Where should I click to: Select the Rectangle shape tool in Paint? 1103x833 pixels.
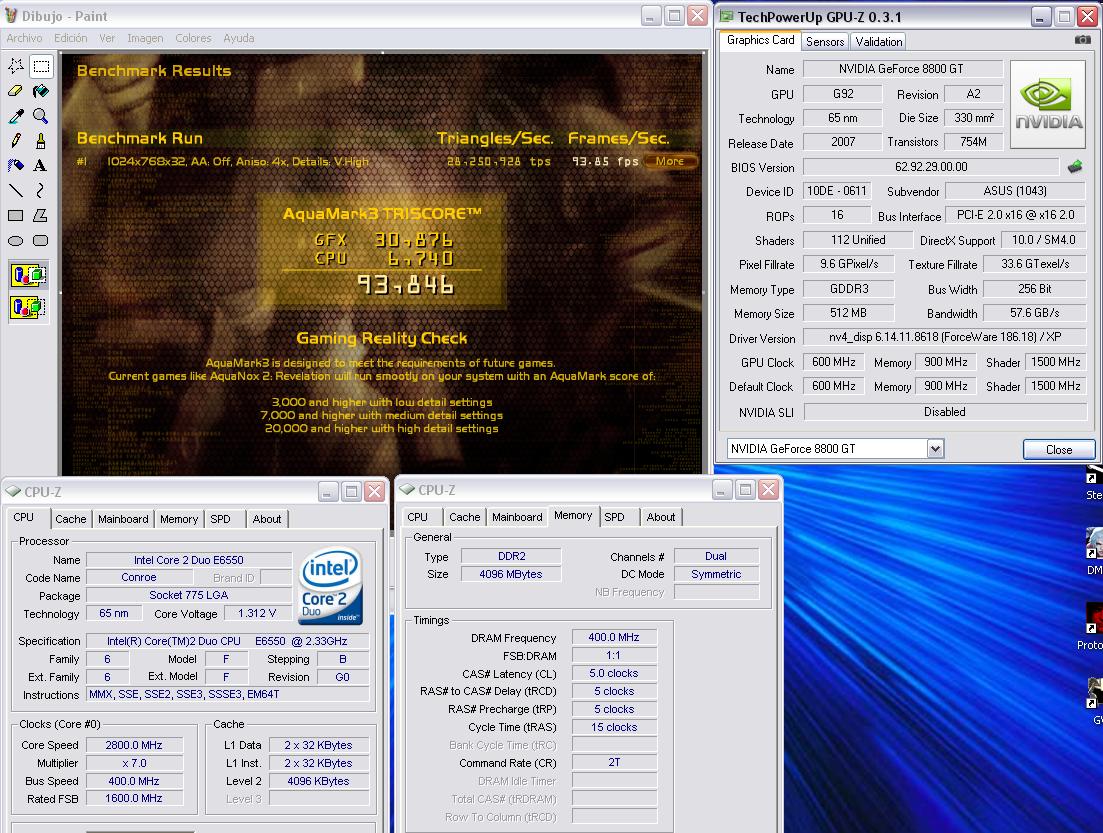click(16, 215)
